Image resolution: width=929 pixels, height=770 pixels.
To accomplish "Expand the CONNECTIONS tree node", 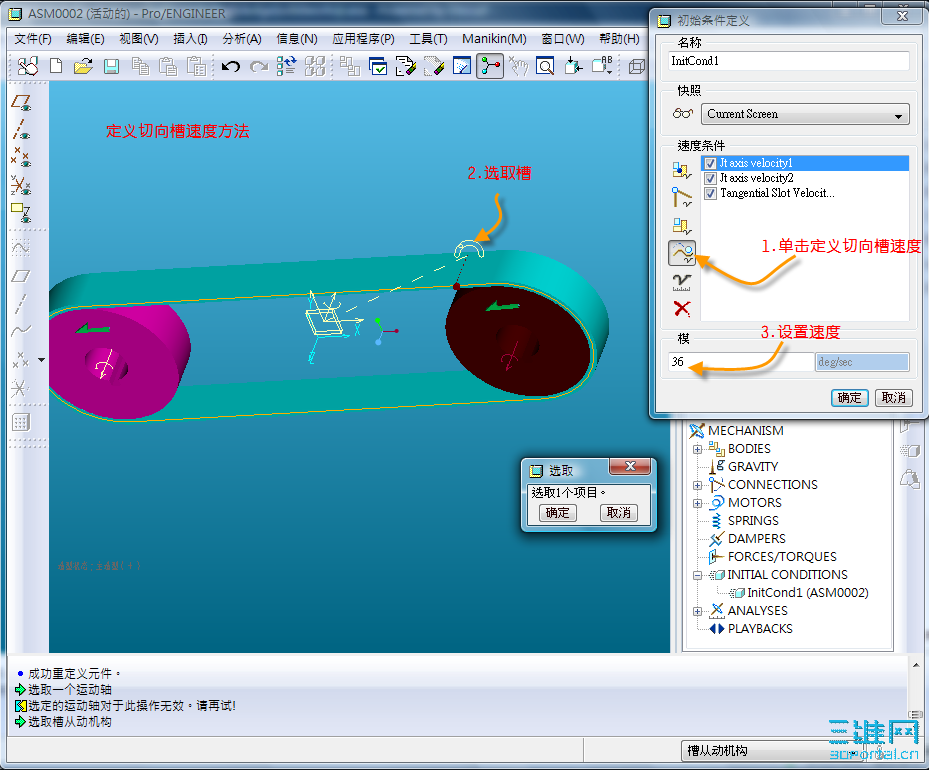I will [x=697, y=485].
